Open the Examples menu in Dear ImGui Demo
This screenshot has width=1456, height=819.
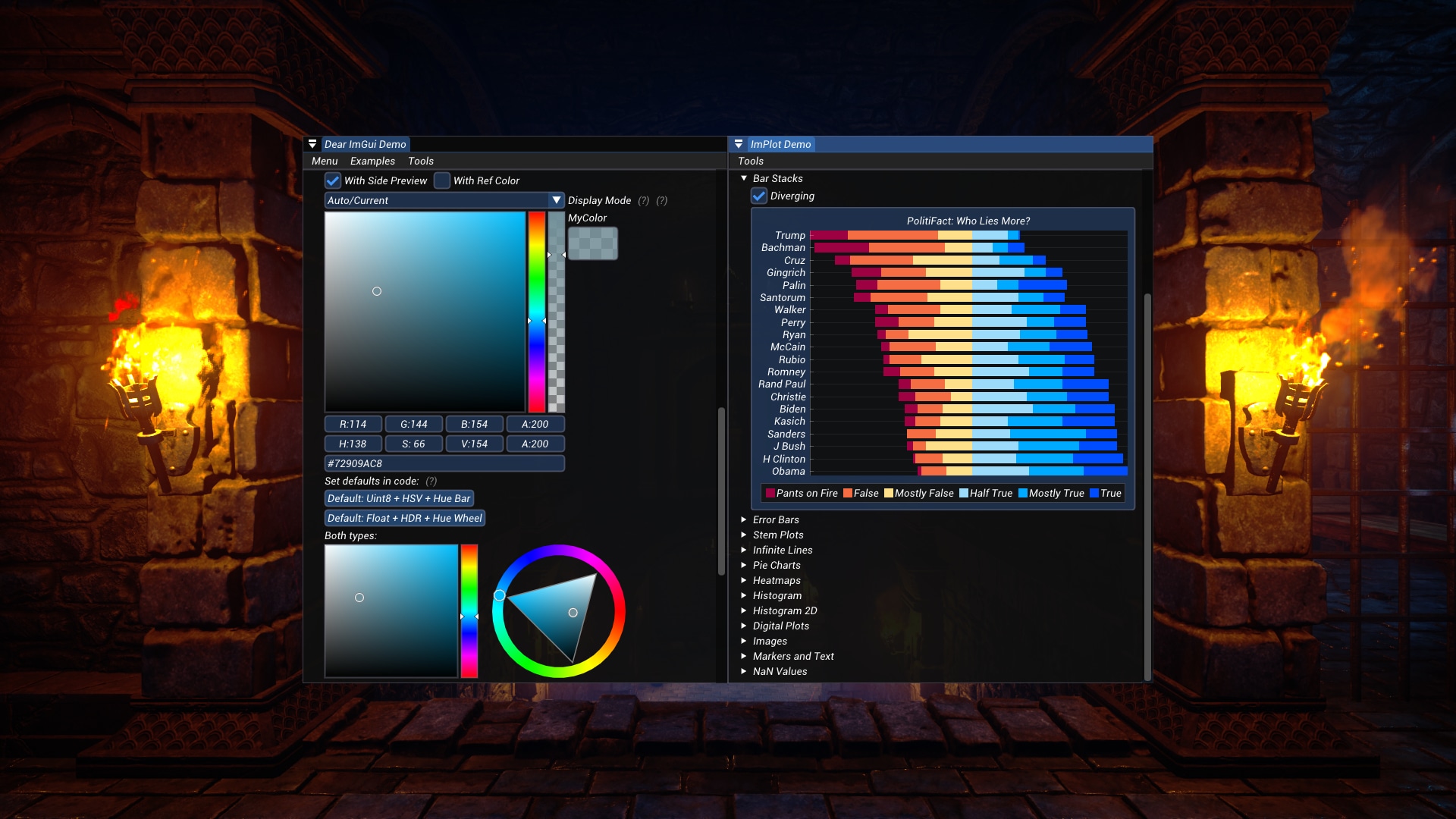coord(374,161)
